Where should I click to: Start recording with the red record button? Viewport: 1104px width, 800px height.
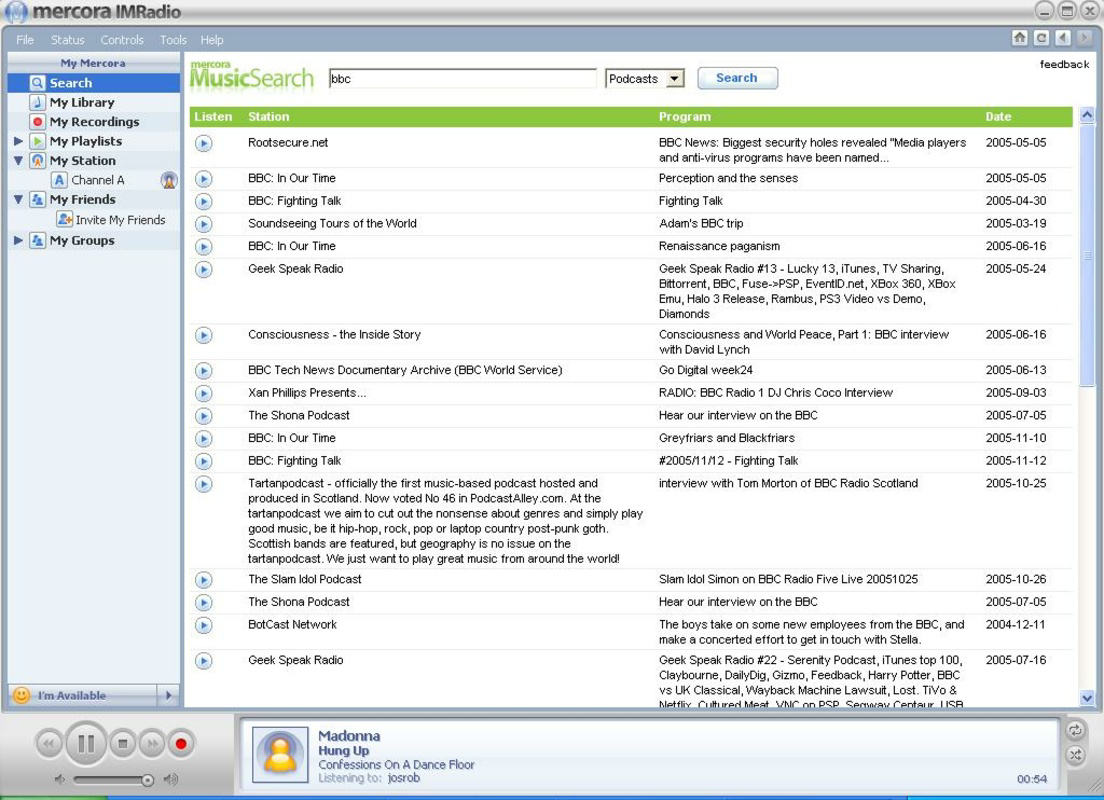pyautogui.click(x=181, y=743)
